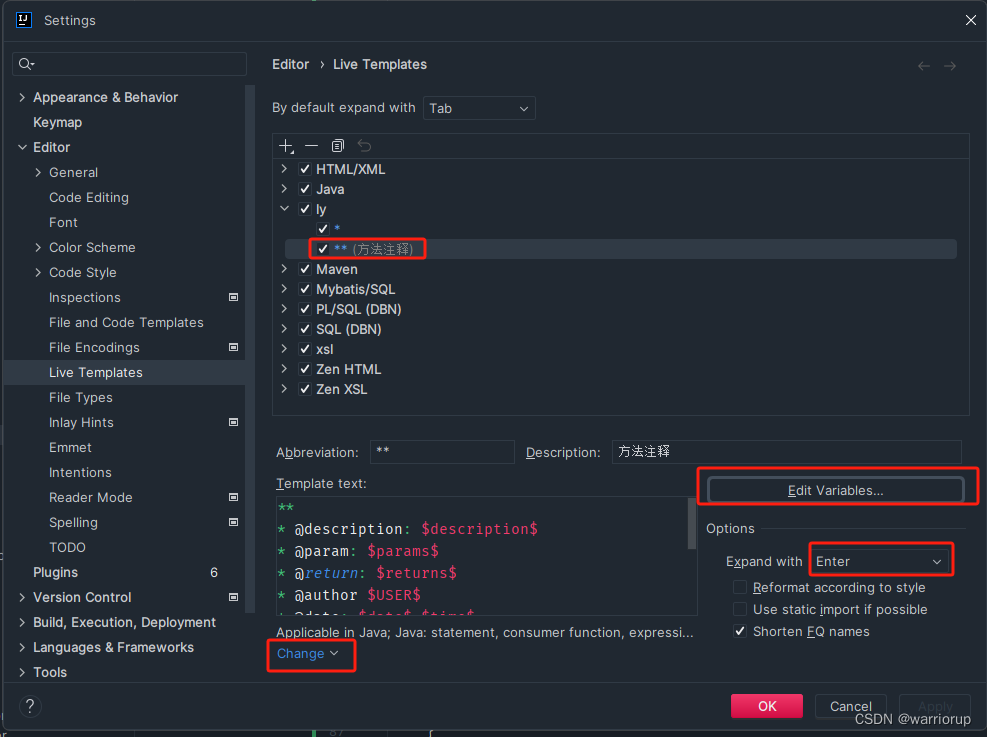The width and height of the screenshot is (987, 737).
Task: Toggle the Zen XSL template group checkbox
Action: point(305,389)
